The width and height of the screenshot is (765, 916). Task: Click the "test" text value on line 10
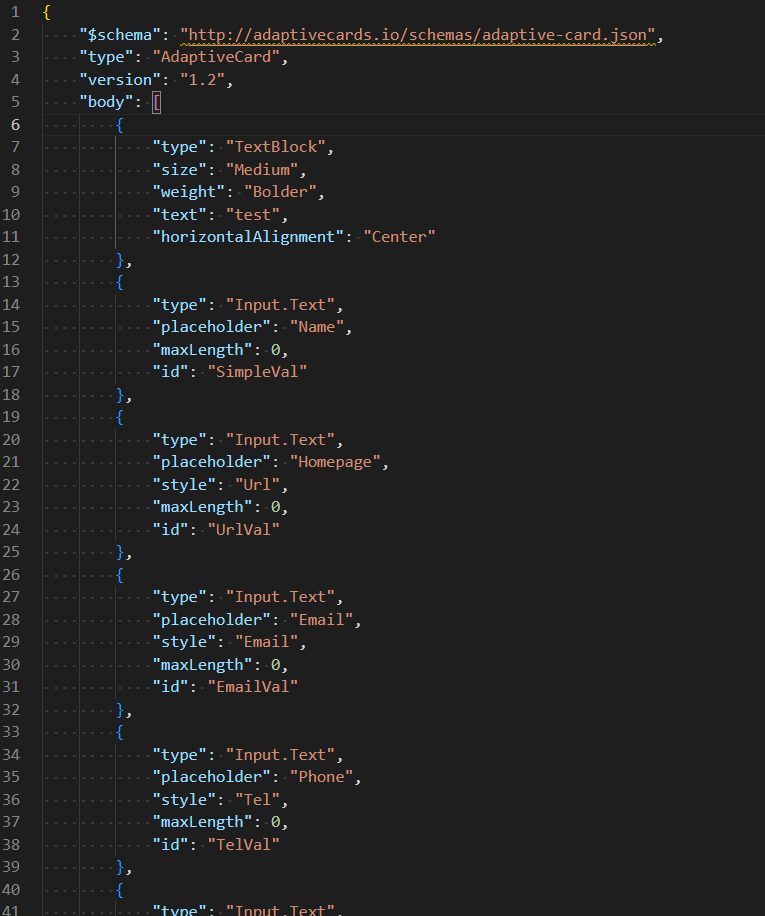pyautogui.click(x=253, y=215)
